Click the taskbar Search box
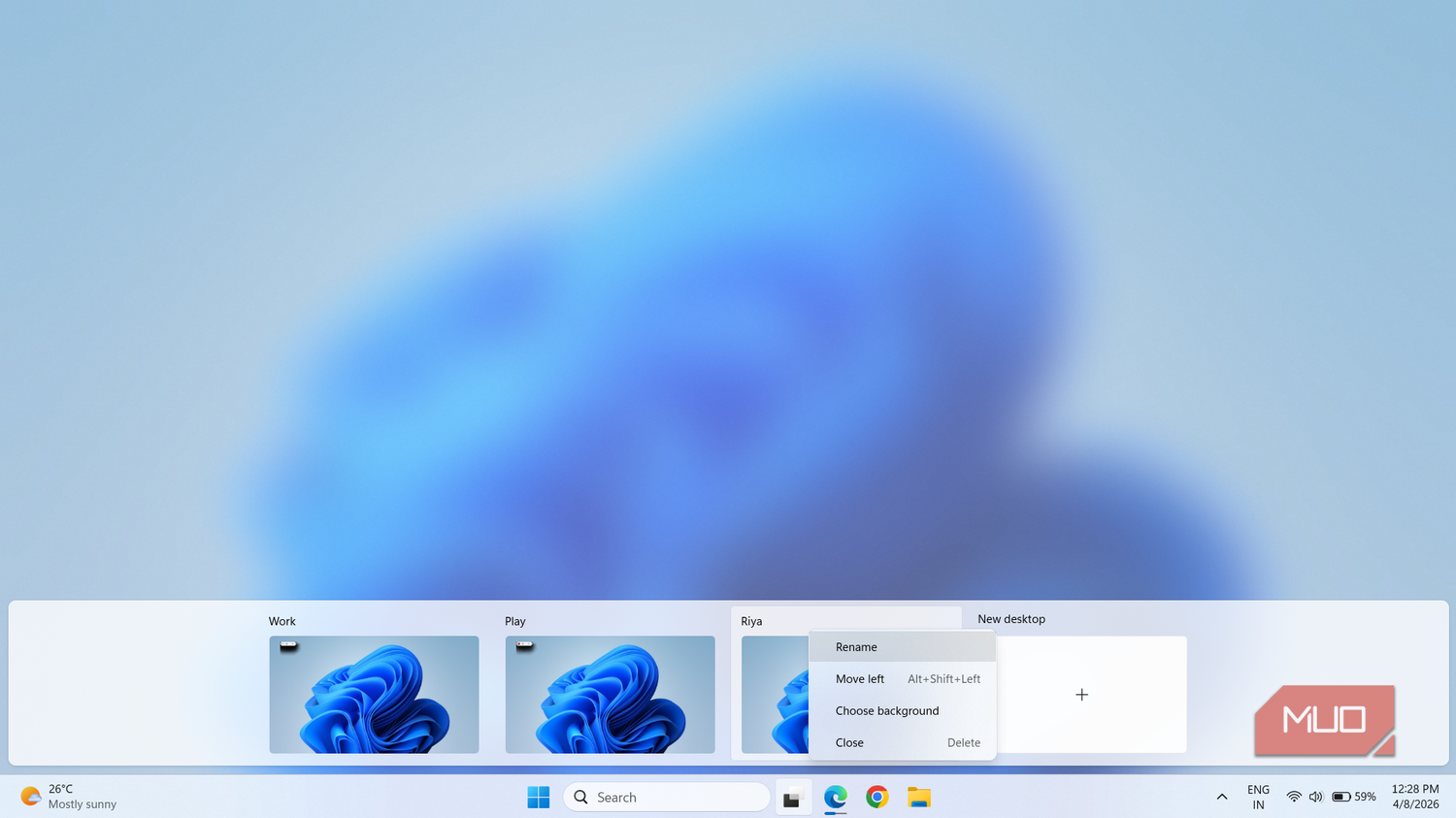 click(667, 797)
